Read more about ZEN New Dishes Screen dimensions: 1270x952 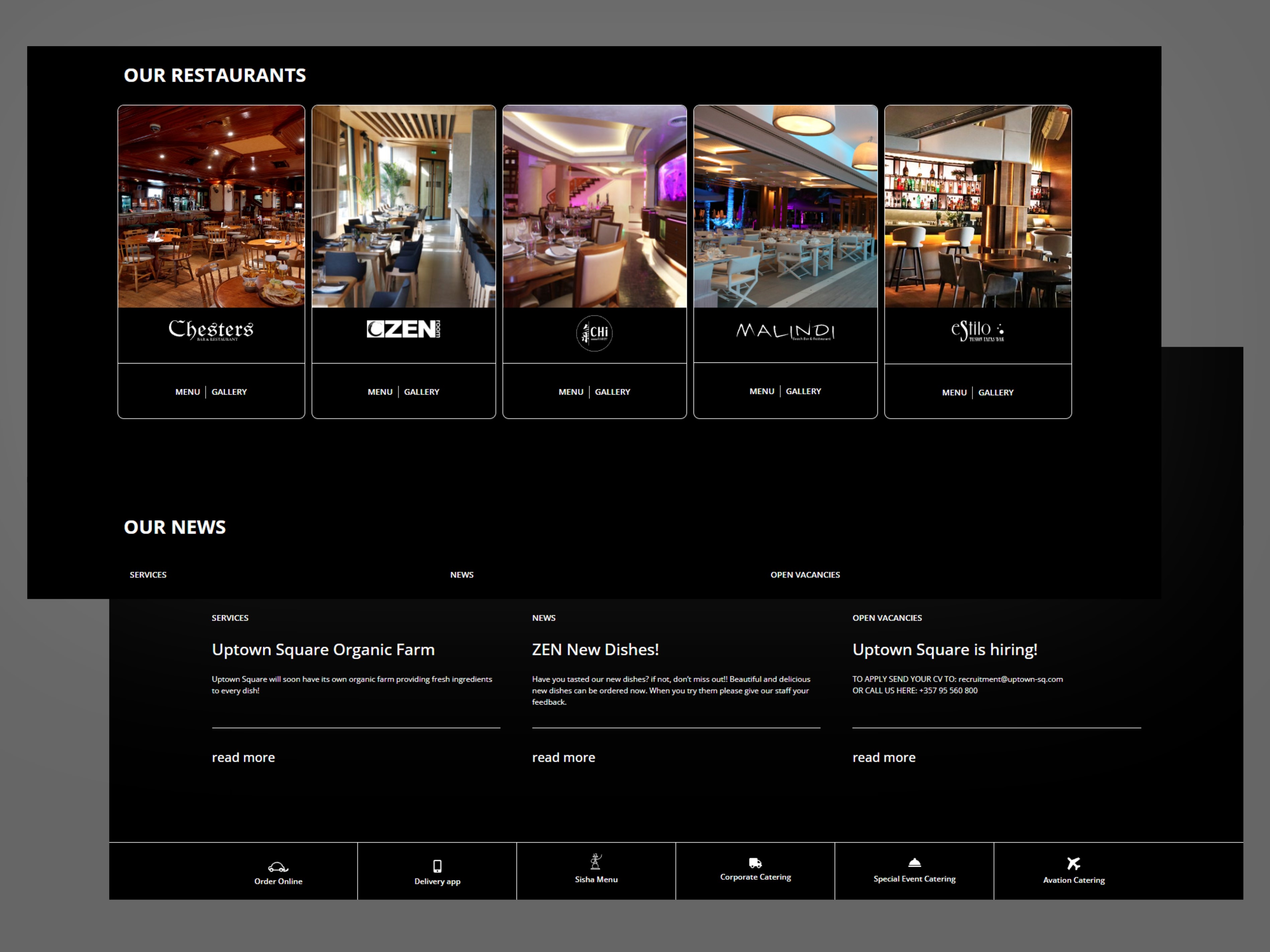point(563,757)
